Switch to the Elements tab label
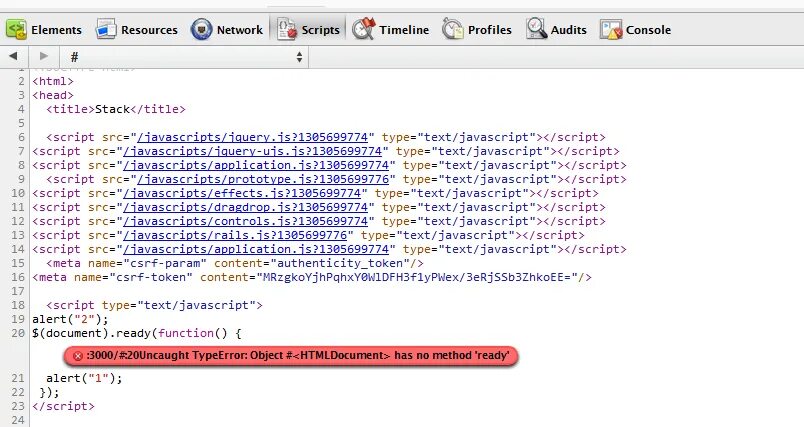 pyautogui.click(x=56, y=30)
